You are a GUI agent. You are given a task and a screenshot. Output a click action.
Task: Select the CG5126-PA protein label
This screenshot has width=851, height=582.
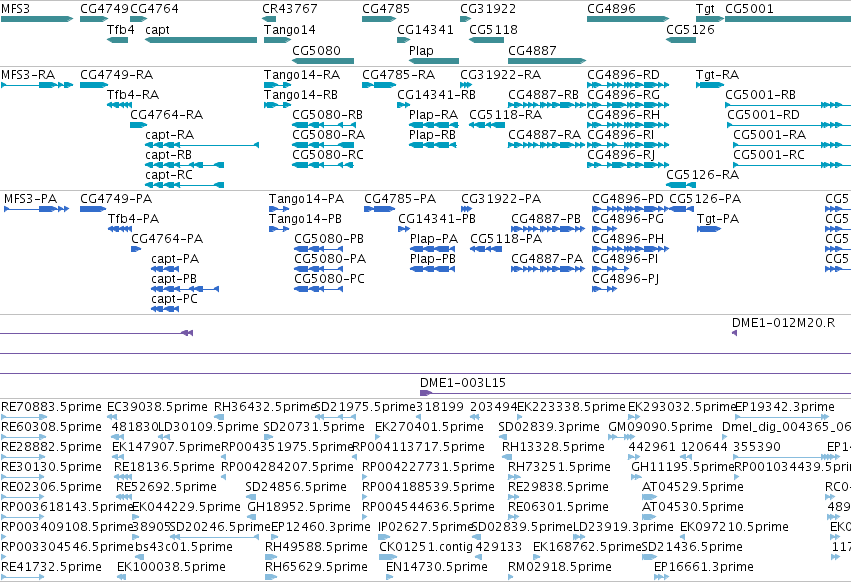click(x=705, y=199)
